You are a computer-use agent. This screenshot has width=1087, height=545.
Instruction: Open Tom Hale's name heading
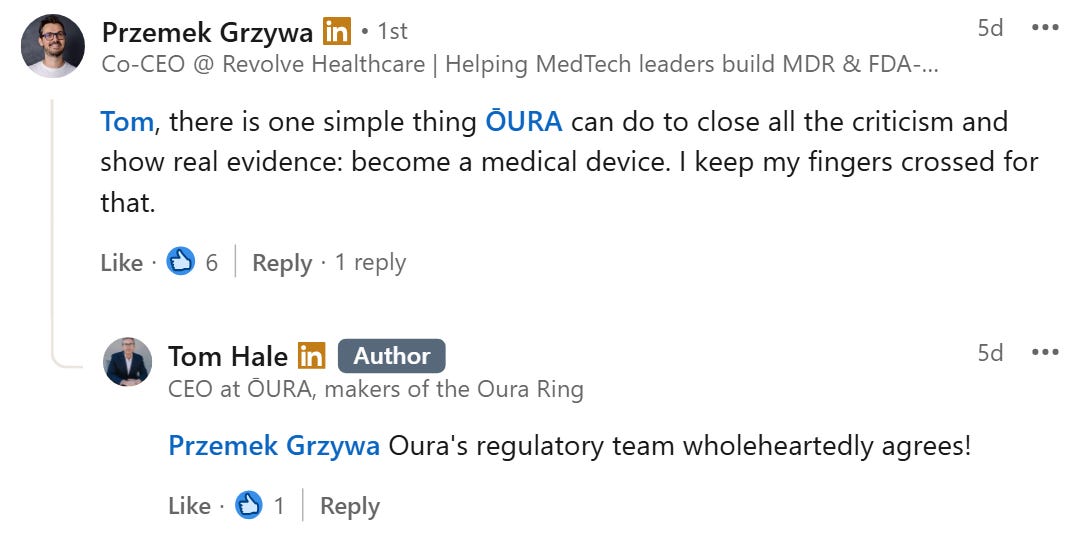coord(228,356)
